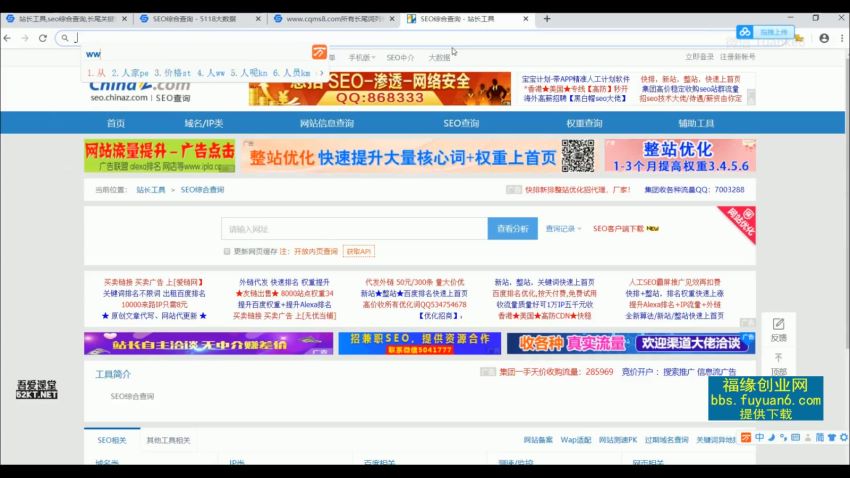This screenshot has height=478, width=850.
Task: Click the 立即登录 login link
Action: pyautogui.click(x=699, y=56)
